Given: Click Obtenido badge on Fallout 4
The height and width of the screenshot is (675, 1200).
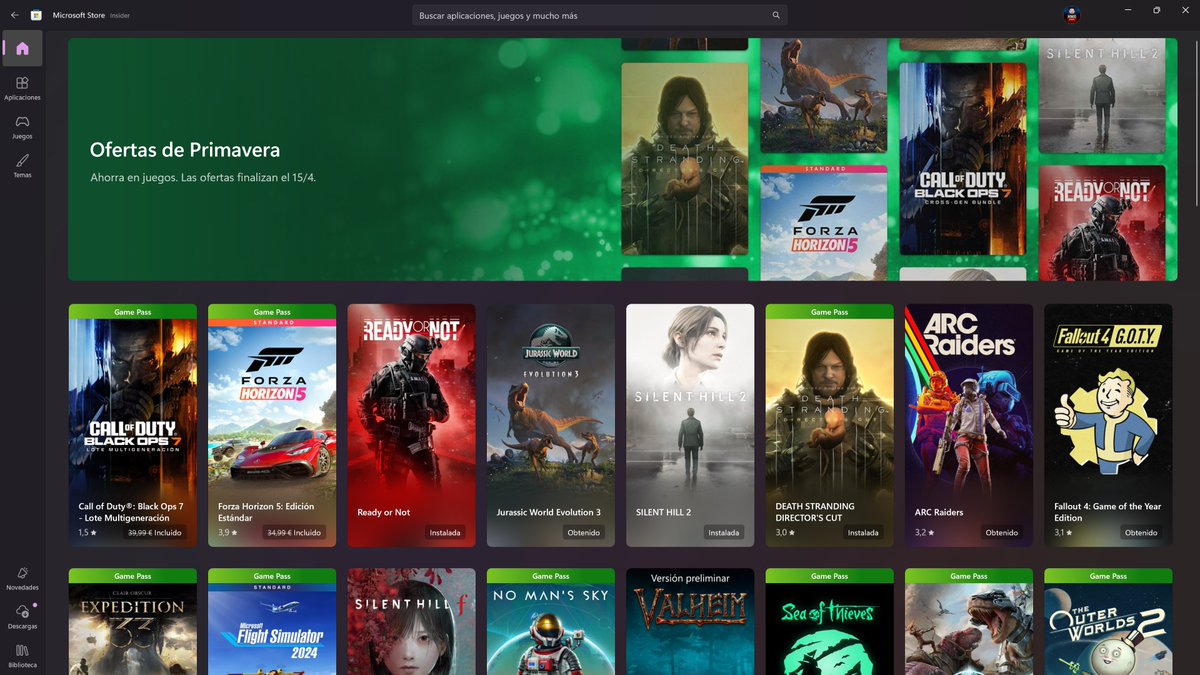Looking at the screenshot, I should coord(1141,533).
